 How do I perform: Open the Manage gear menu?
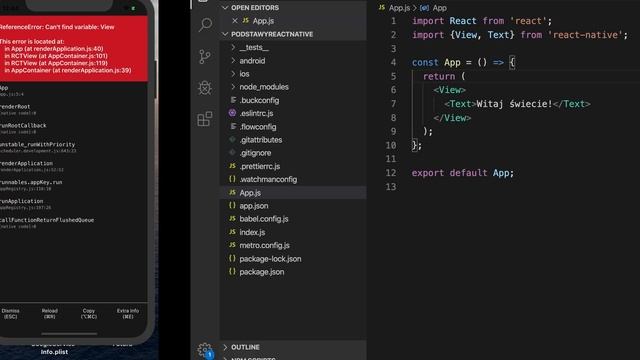pyautogui.click(x=204, y=350)
